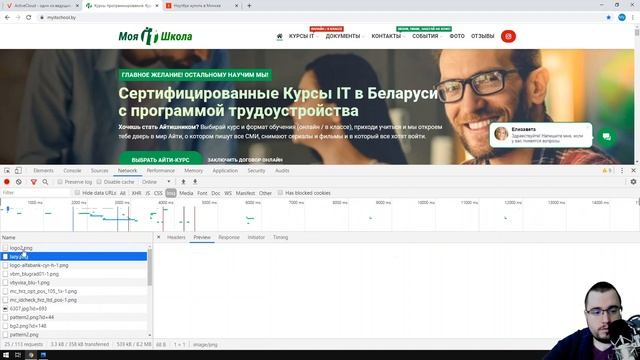Click the red Instagram round button
Viewport: 640px width, 360px height.
508,36
